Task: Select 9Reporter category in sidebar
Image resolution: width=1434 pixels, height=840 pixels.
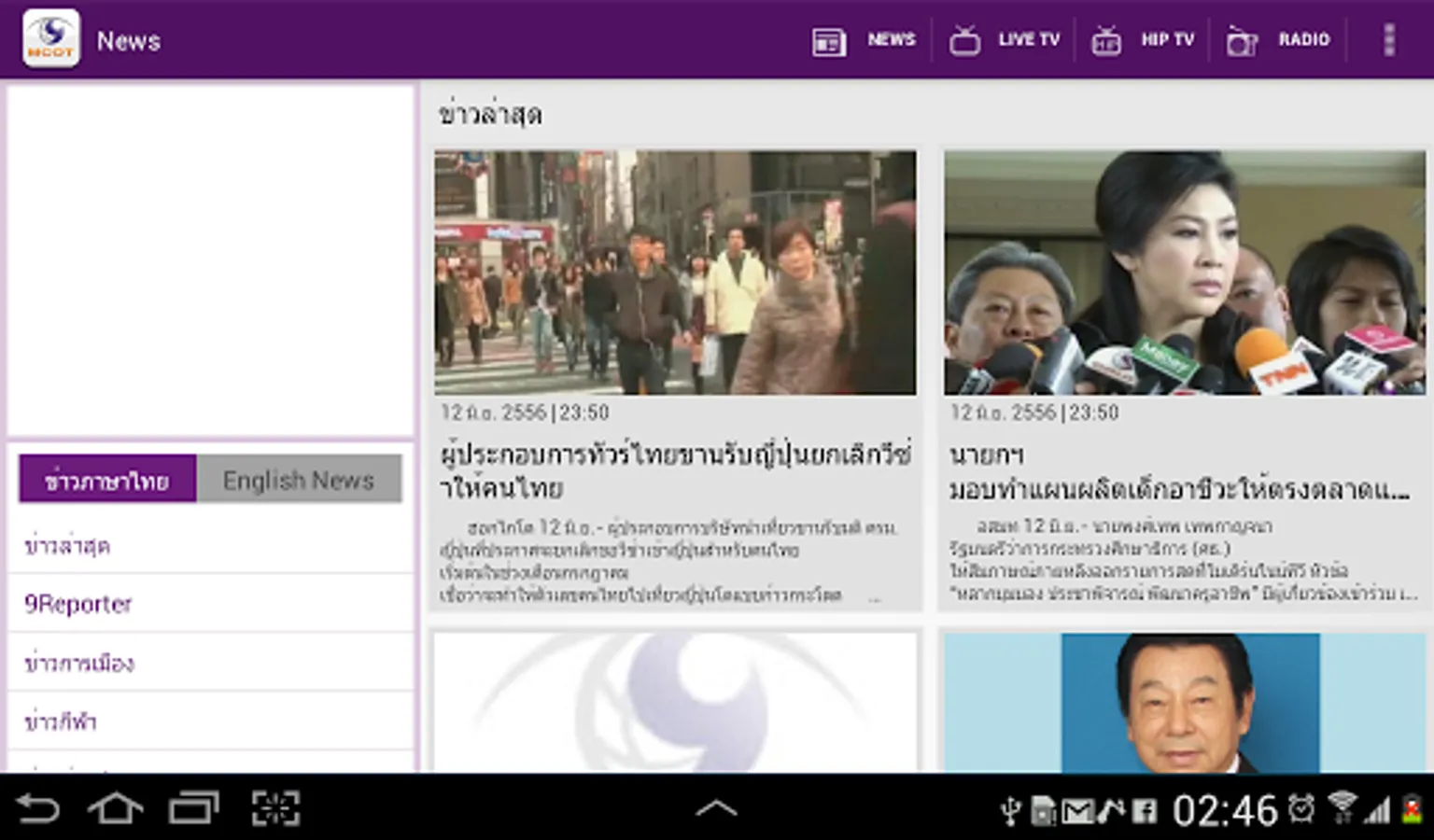Action: pos(78,605)
